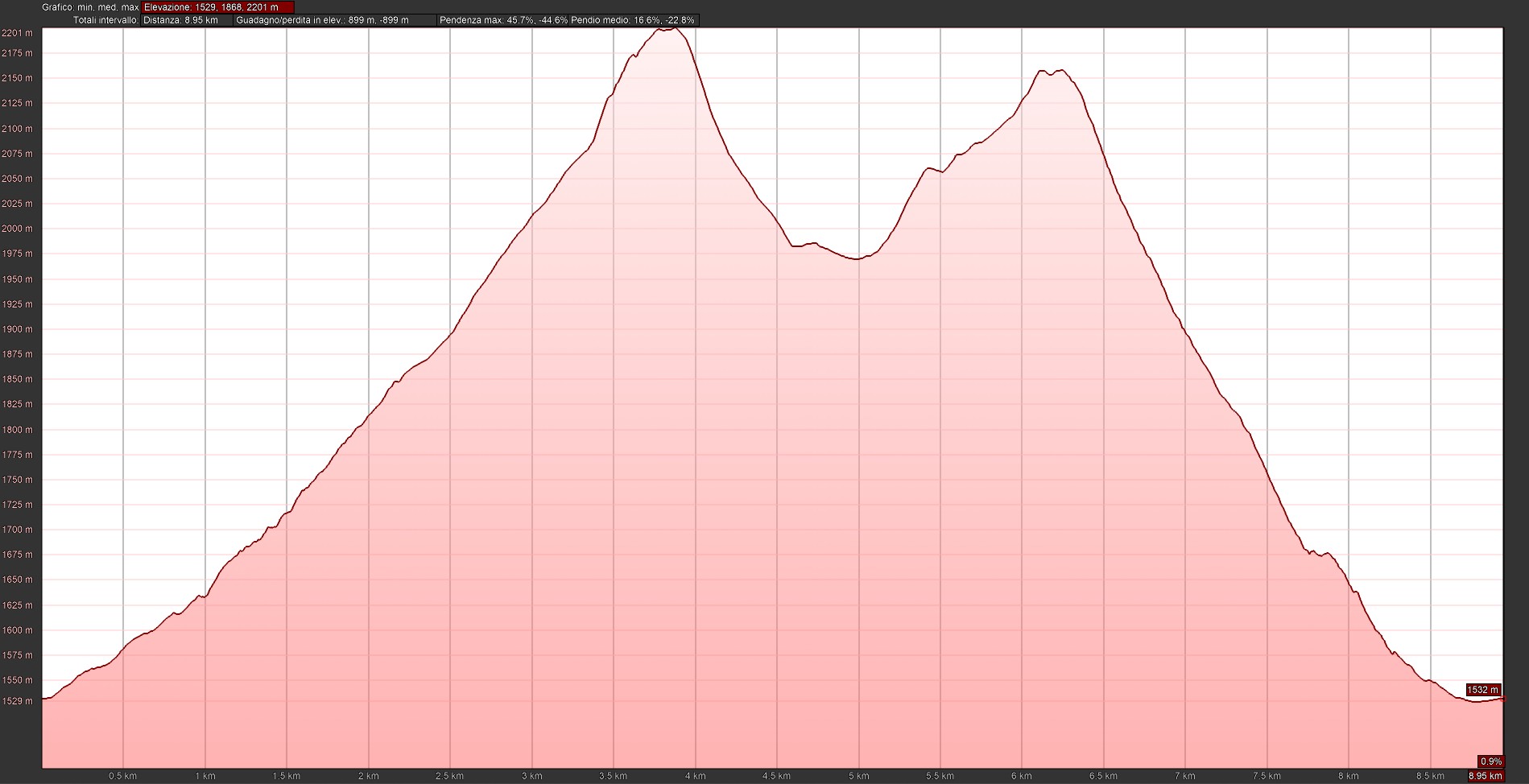The height and width of the screenshot is (784, 1529).
Task: Click the 3 km distance axis label
Action: click(x=531, y=776)
